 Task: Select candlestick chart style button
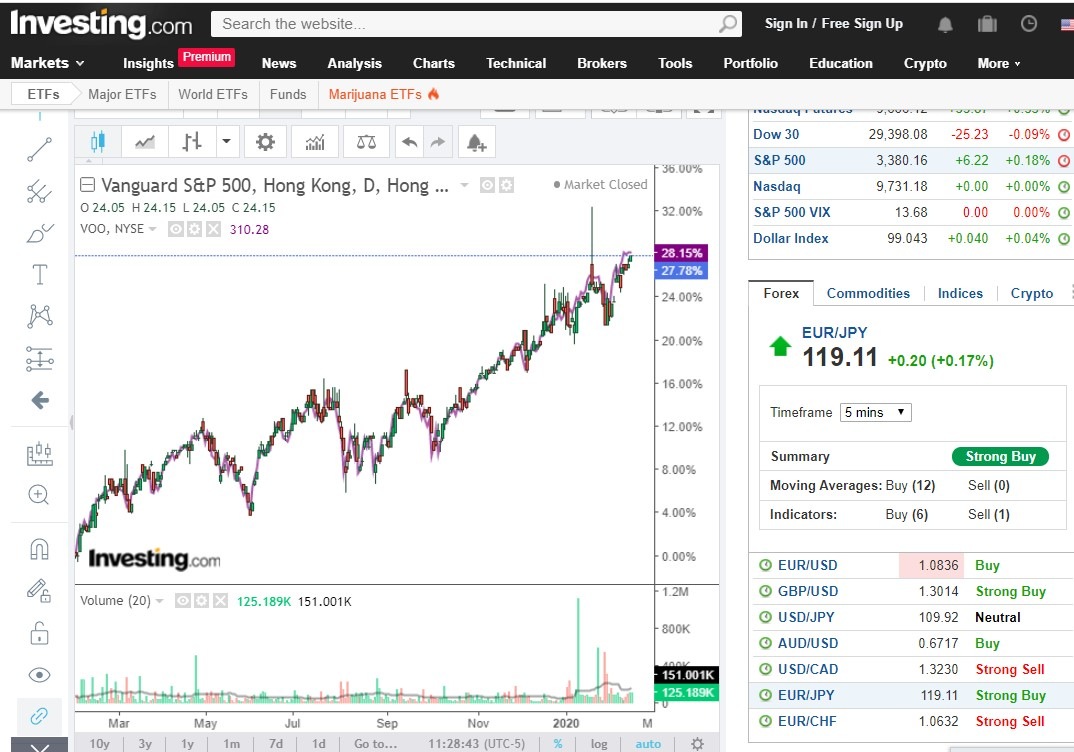coord(98,142)
